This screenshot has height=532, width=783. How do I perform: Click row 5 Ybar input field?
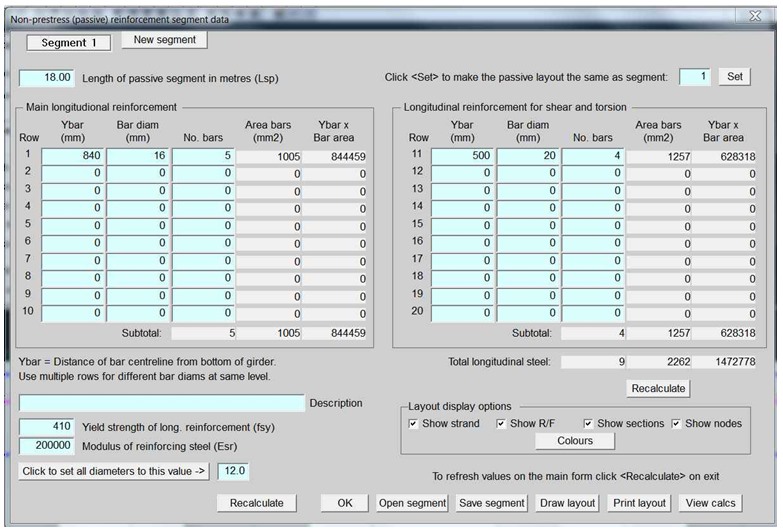click(72, 226)
